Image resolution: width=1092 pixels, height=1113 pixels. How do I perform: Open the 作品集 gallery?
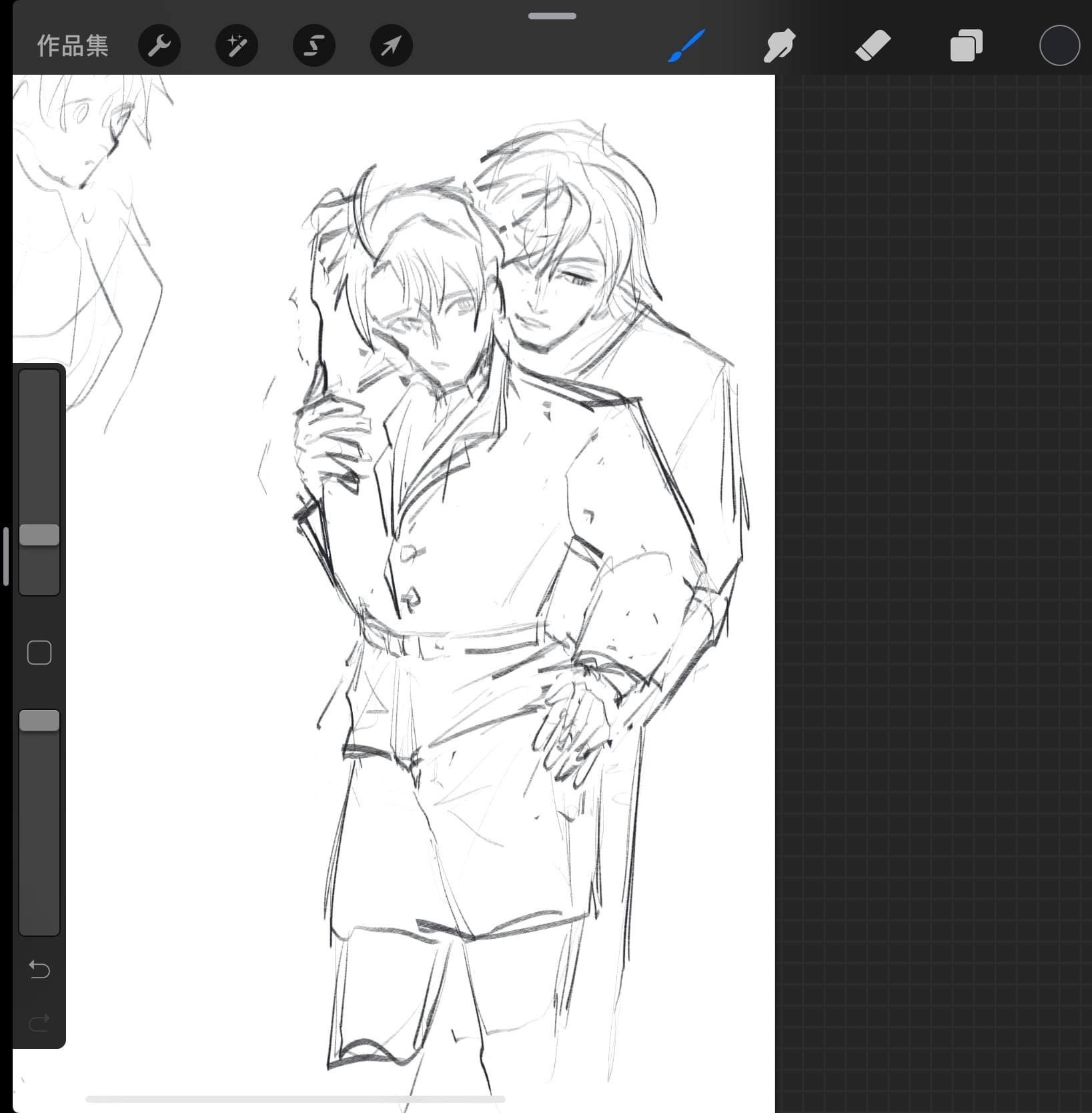coord(73,46)
